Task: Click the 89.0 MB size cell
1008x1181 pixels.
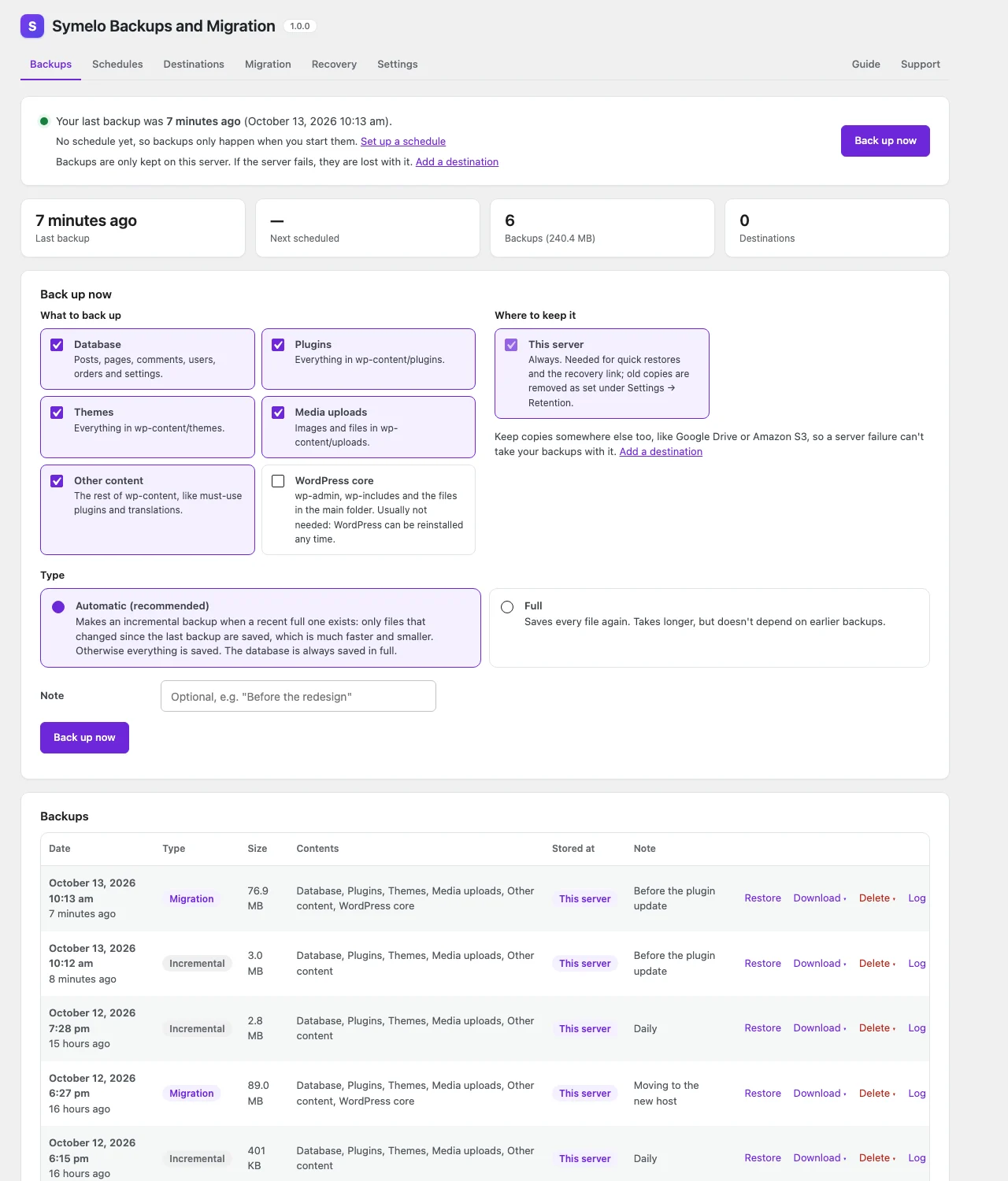Action: [x=258, y=1094]
